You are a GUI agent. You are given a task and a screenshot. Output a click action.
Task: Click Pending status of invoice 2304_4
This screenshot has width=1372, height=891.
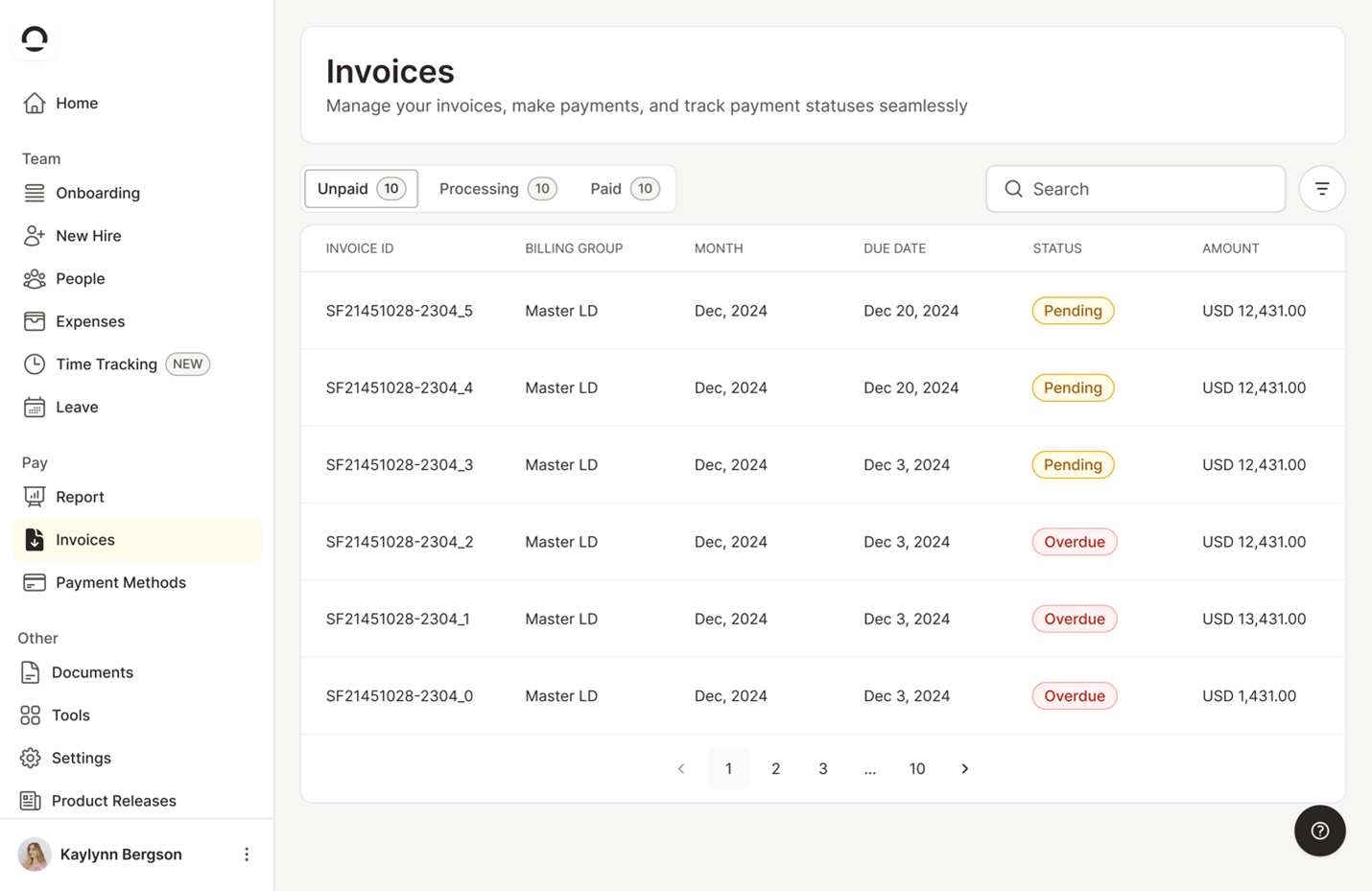click(x=1073, y=388)
